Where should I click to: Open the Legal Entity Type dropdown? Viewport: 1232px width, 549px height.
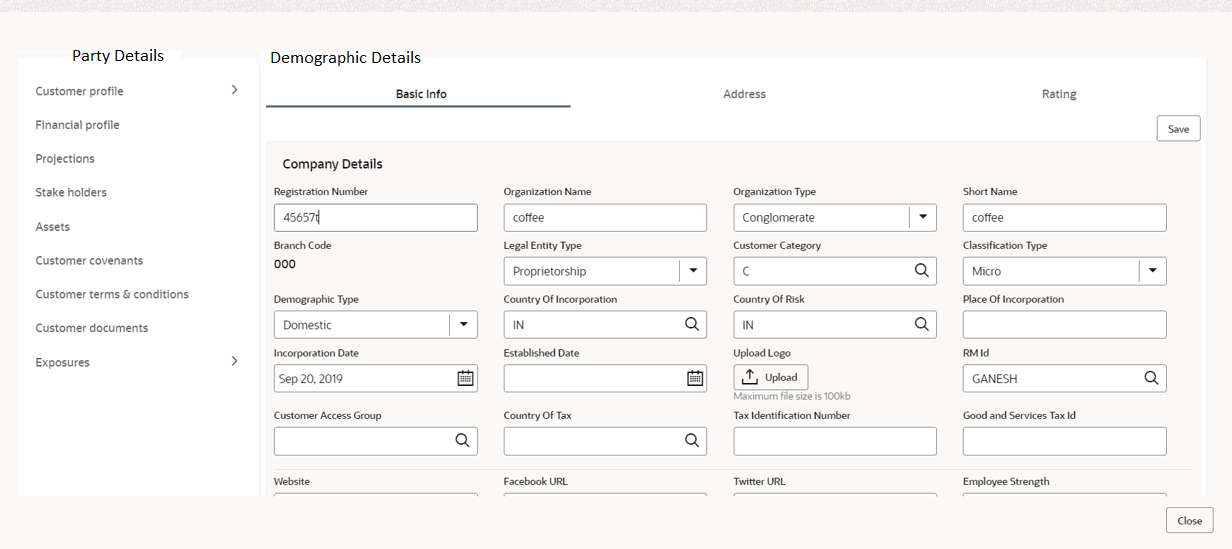click(x=692, y=271)
